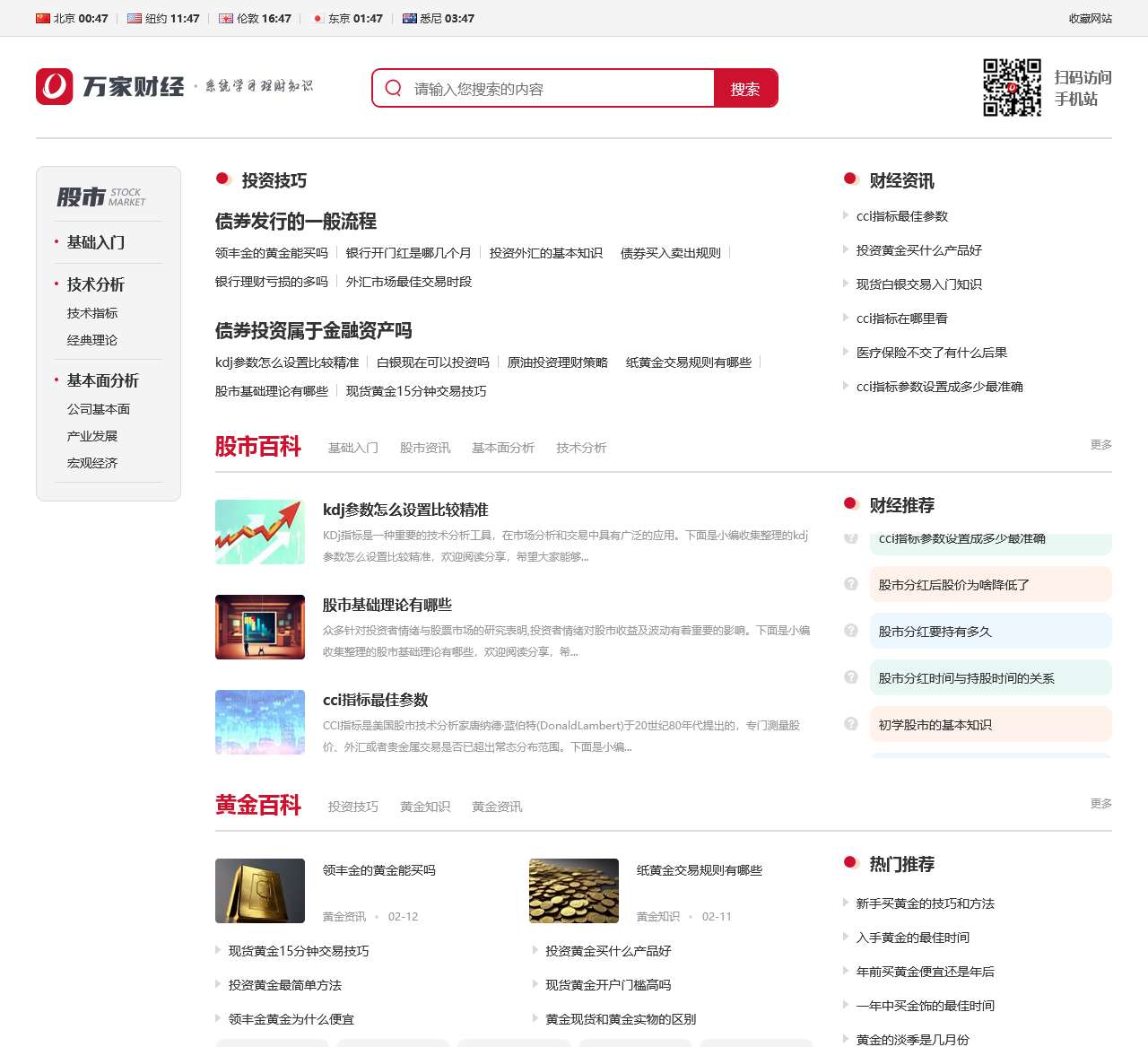The image size is (1148, 1047).
Task: Click question icon beside 股市分红要持有多久
Action: (x=851, y=631)
